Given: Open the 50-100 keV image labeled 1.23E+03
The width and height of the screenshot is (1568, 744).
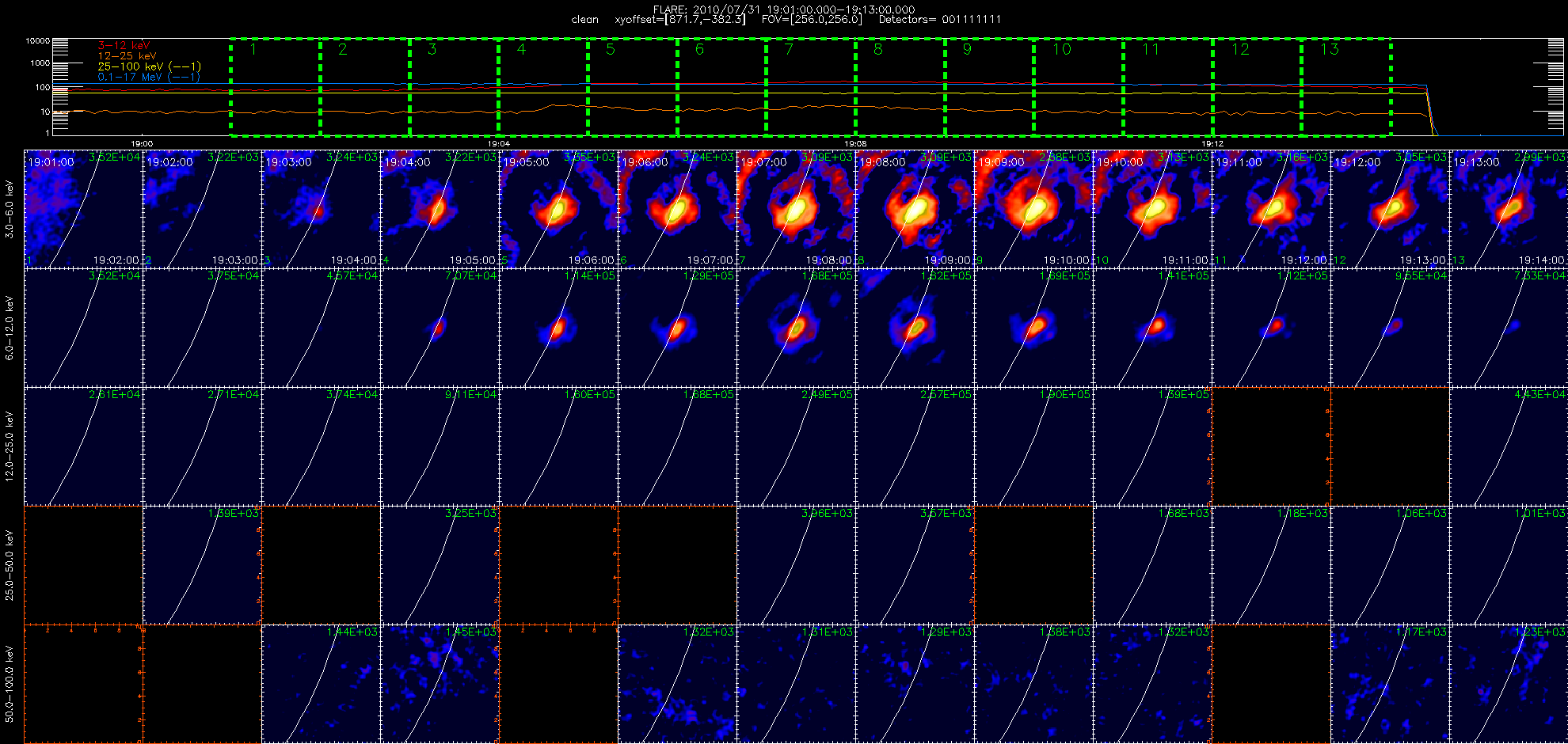Looking at the screenshot, I should pos(1509,684).
